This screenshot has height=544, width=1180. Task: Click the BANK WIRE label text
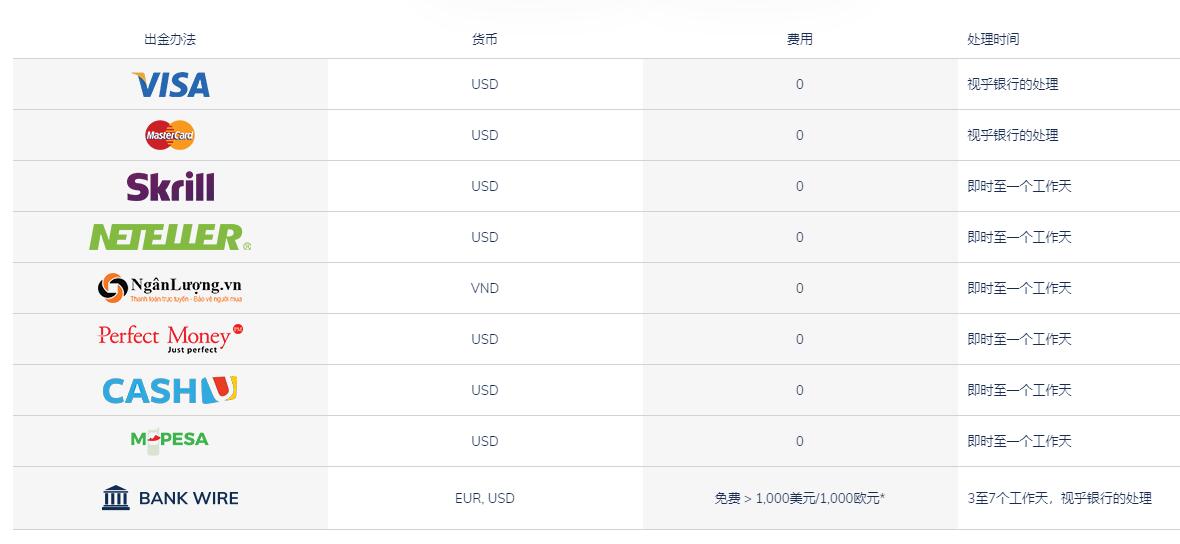(x=189, y=498)
